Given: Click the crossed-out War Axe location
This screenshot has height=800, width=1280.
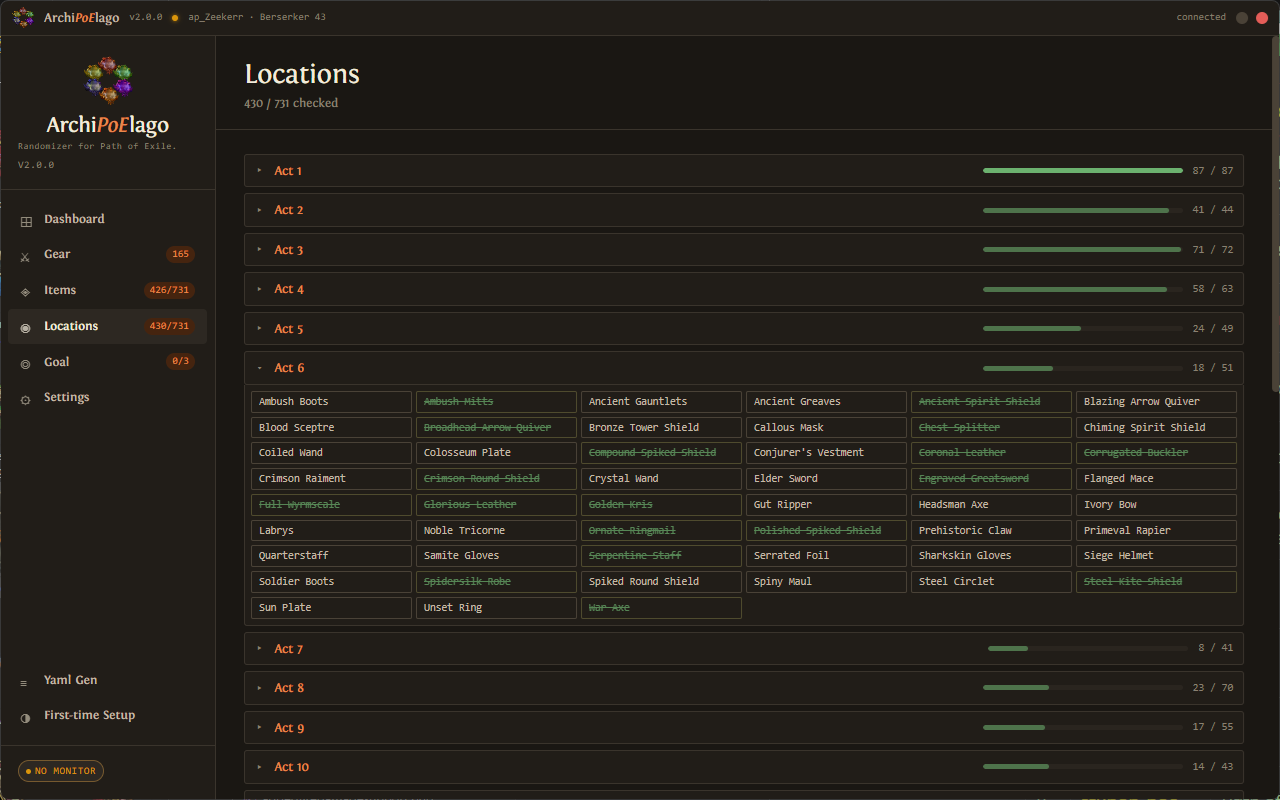Looking at the screenshot, I should [x=661, y=608].
